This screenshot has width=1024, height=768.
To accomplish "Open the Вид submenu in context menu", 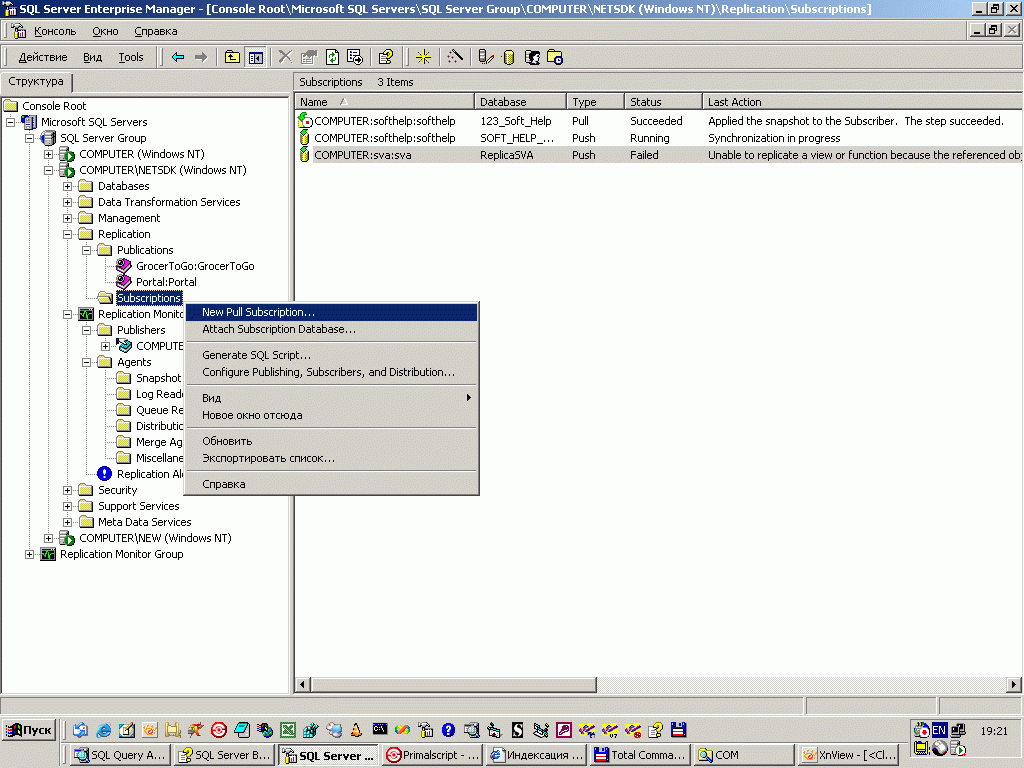I will (332, 398).
